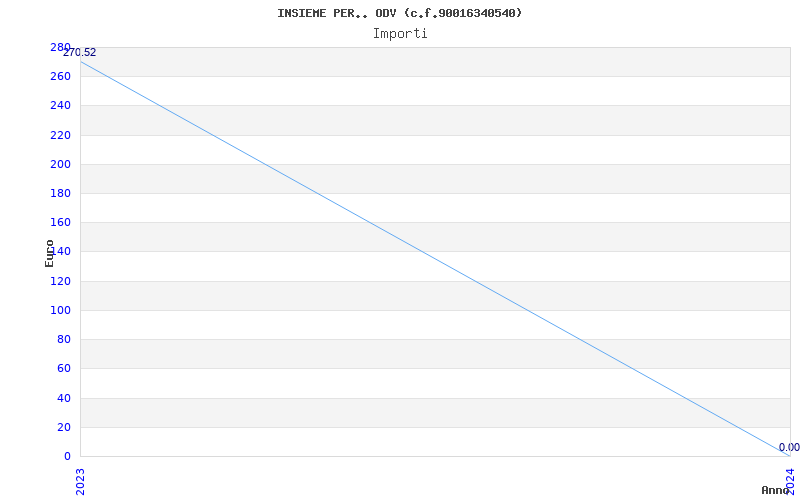Click the 160 y-axis tick label

[60, 222]
